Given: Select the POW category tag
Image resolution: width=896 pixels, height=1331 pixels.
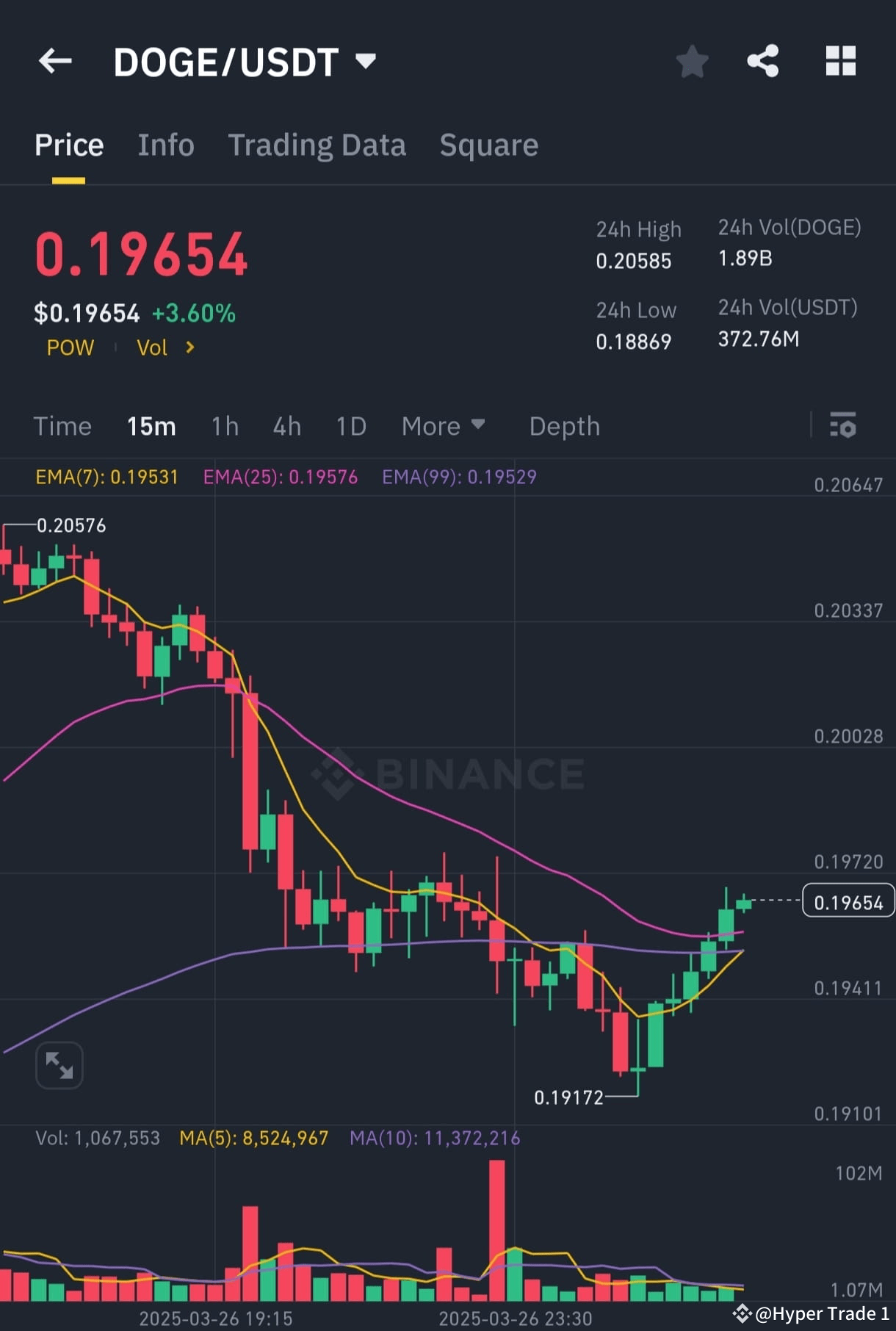Looking at the screenshot, I should [x=70, y=347].
